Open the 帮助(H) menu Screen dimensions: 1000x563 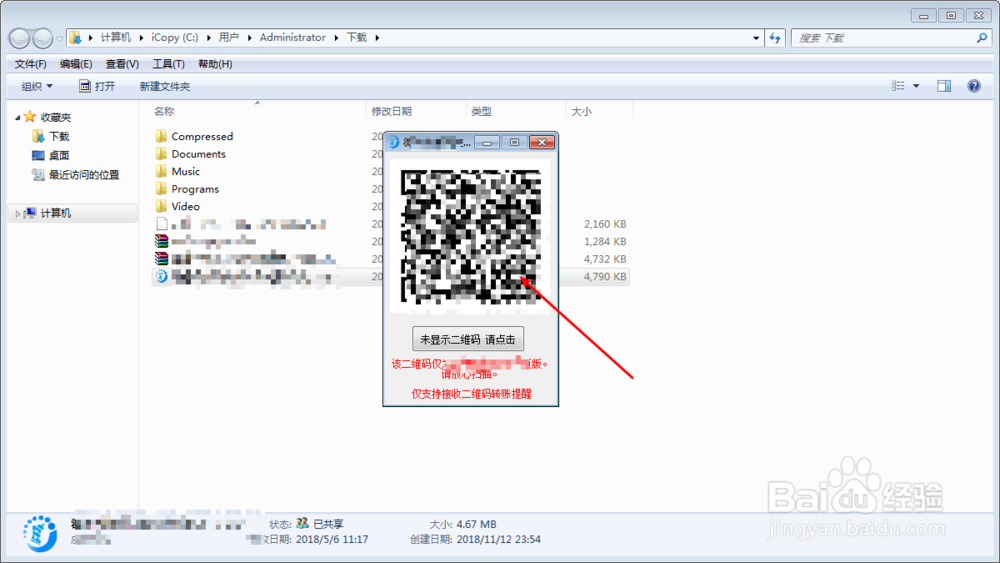(215, 64)
